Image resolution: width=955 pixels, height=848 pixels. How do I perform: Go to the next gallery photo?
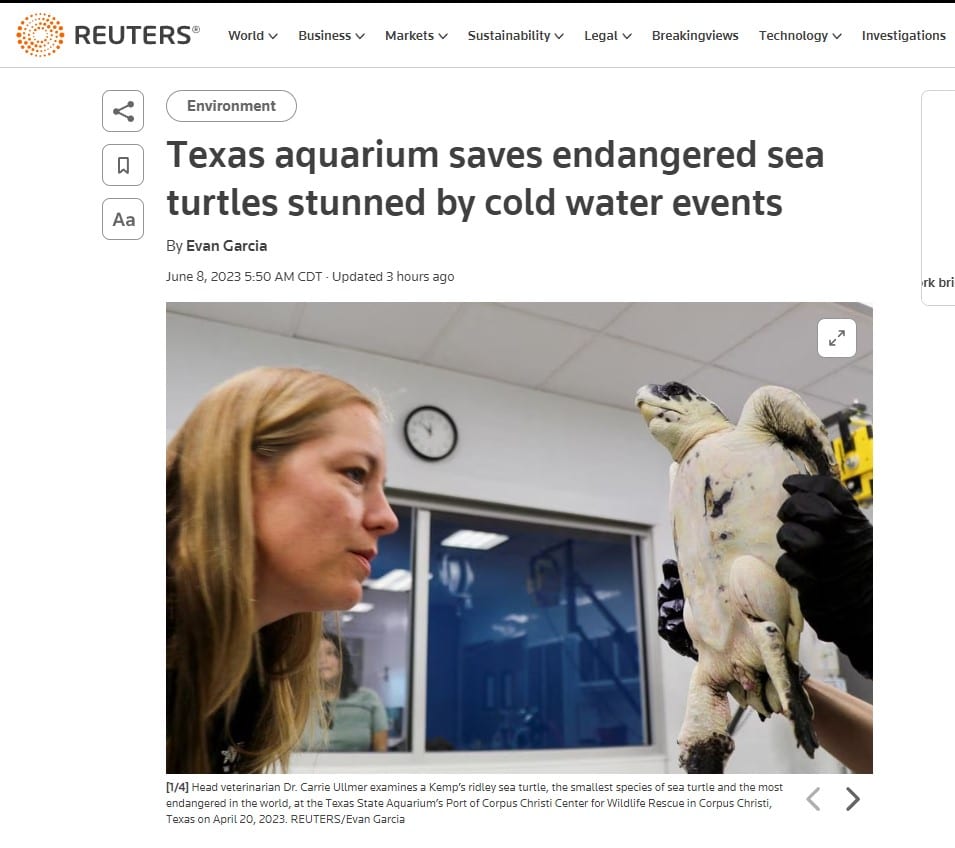pos(853,799)
